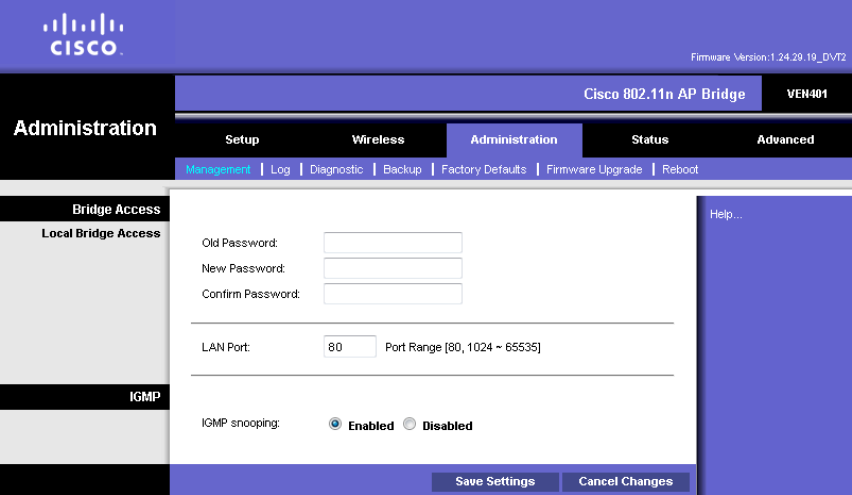Open the Help... link
The image size is (852, 495).
pyautogui.click(x=725, y=214)
